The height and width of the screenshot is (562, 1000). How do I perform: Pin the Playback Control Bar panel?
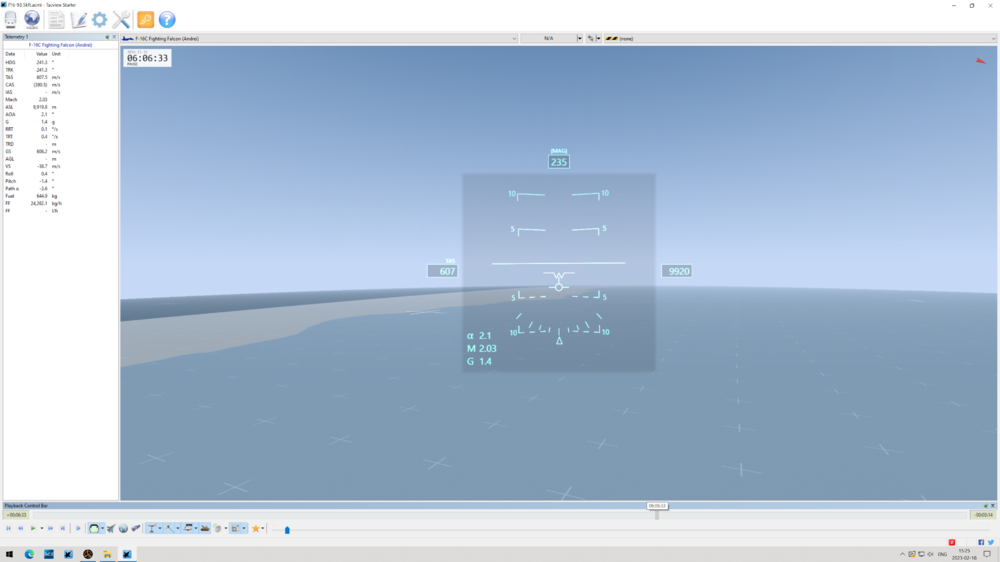(985, 506)
